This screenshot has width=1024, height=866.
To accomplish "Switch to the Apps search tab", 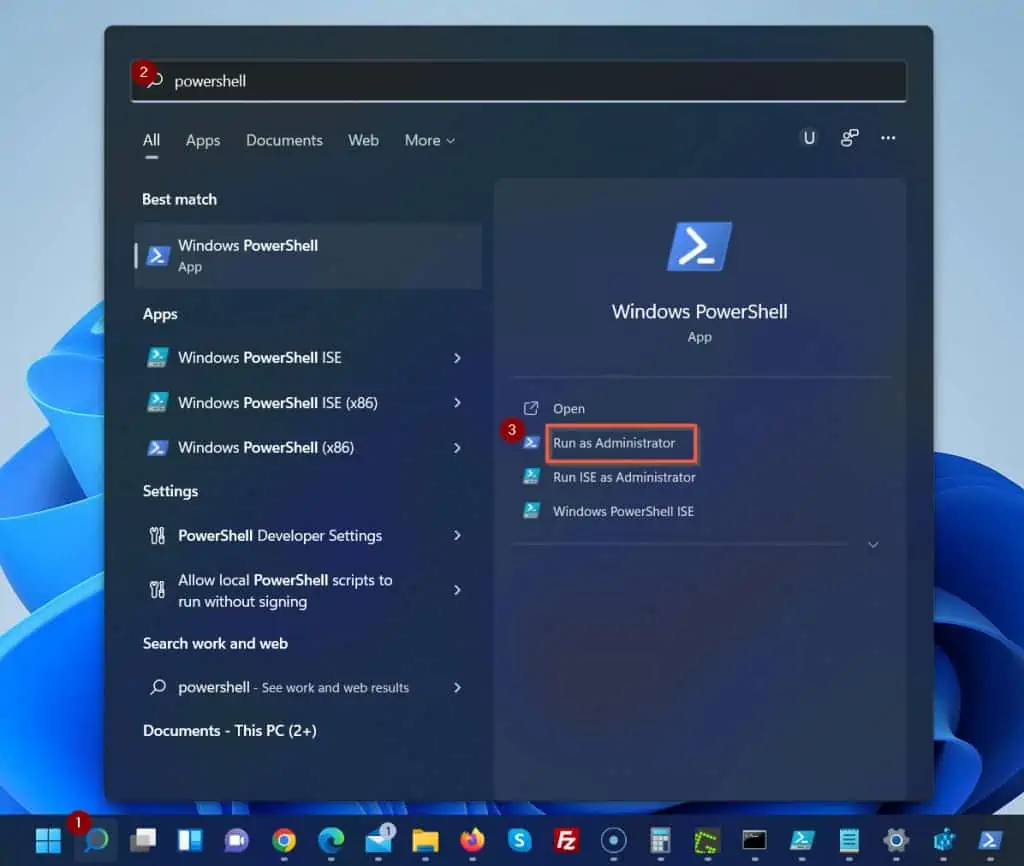I will click(203, 141).
